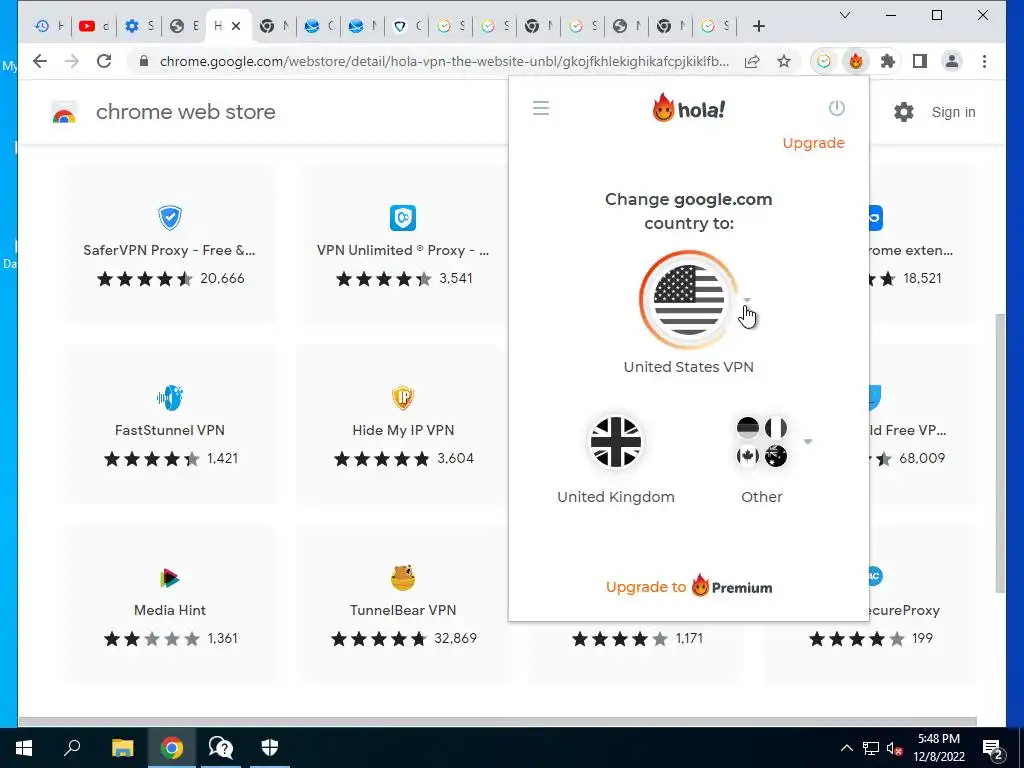
Task: Choose the United Kingdom flag
Action: click(x=615, y=442)
